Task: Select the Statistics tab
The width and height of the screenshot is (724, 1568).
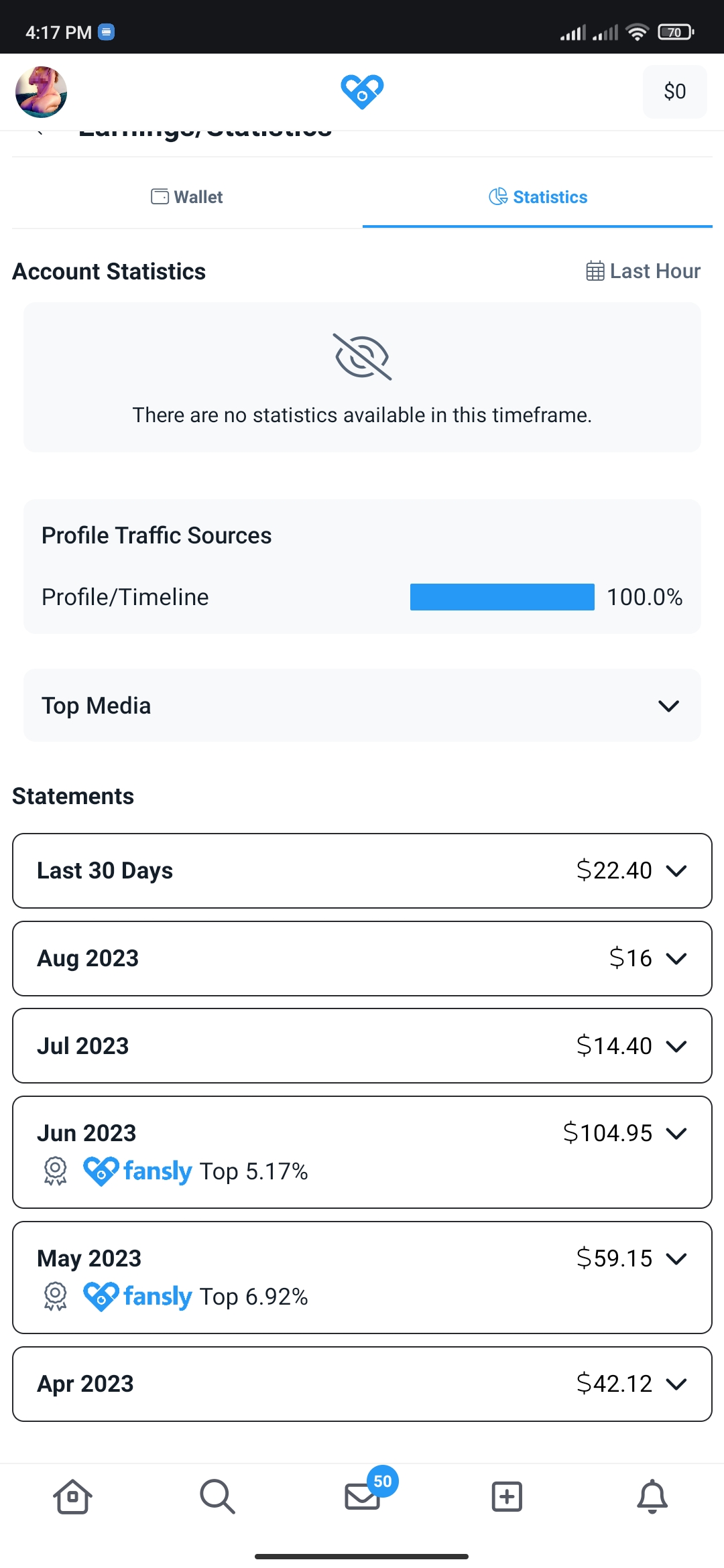Action: (x=538, y=197)
